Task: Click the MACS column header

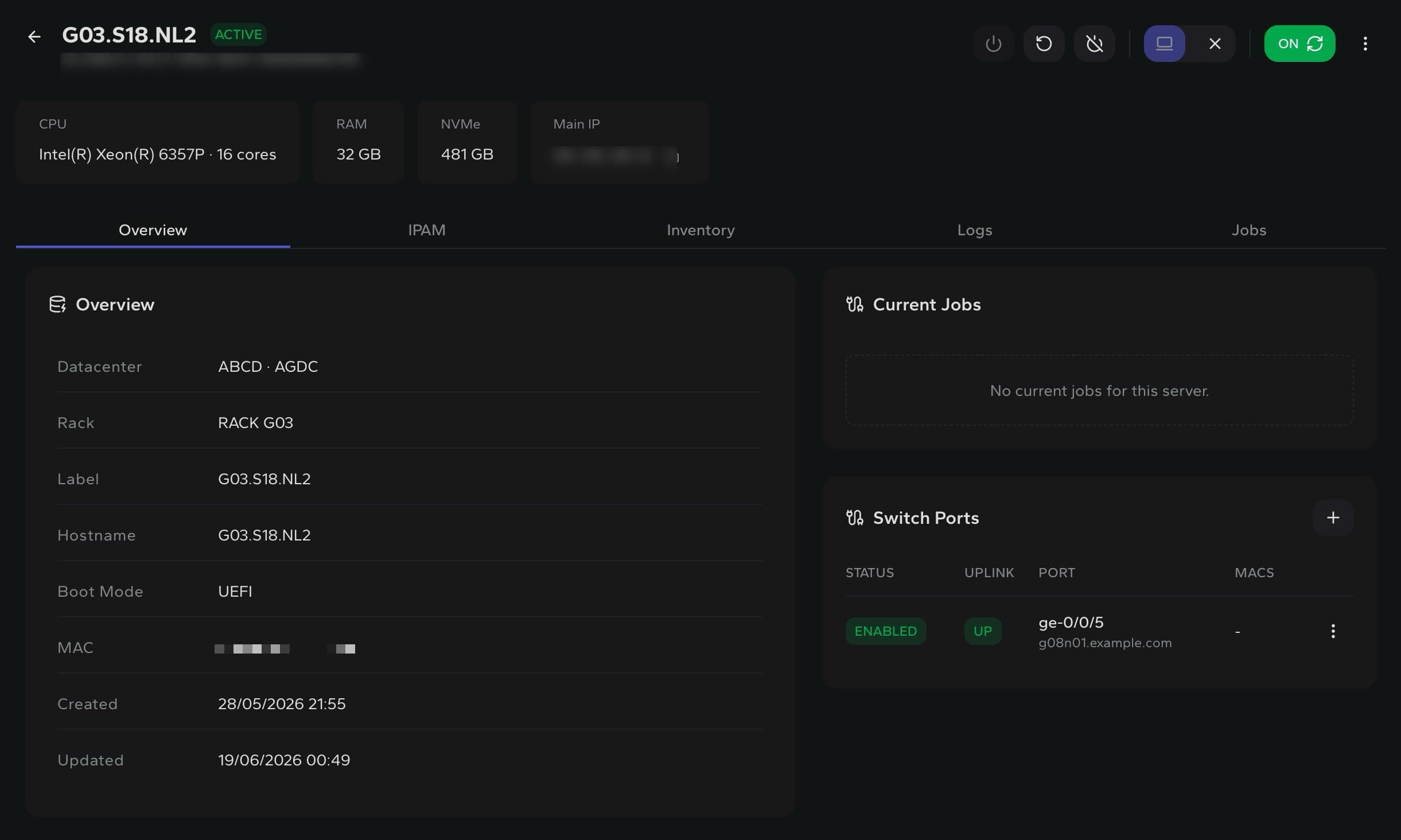Action: point(1254,573)
